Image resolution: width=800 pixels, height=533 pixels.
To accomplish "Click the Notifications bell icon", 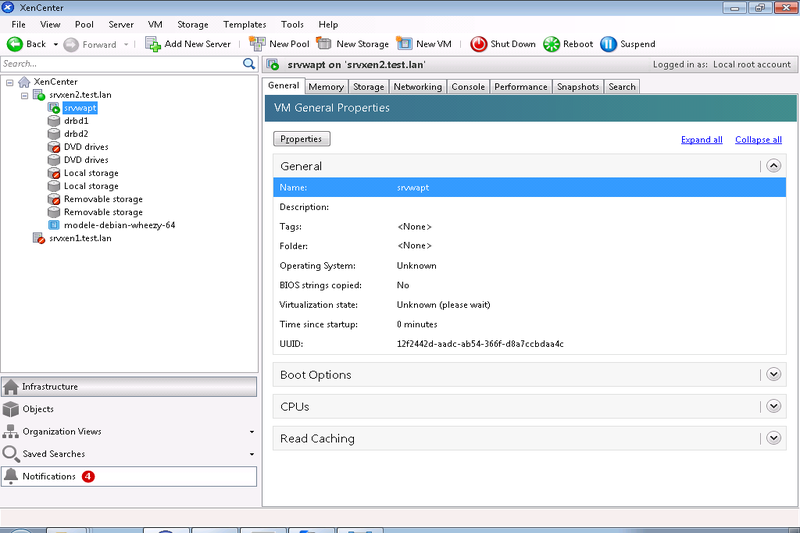I will (11, 476).
